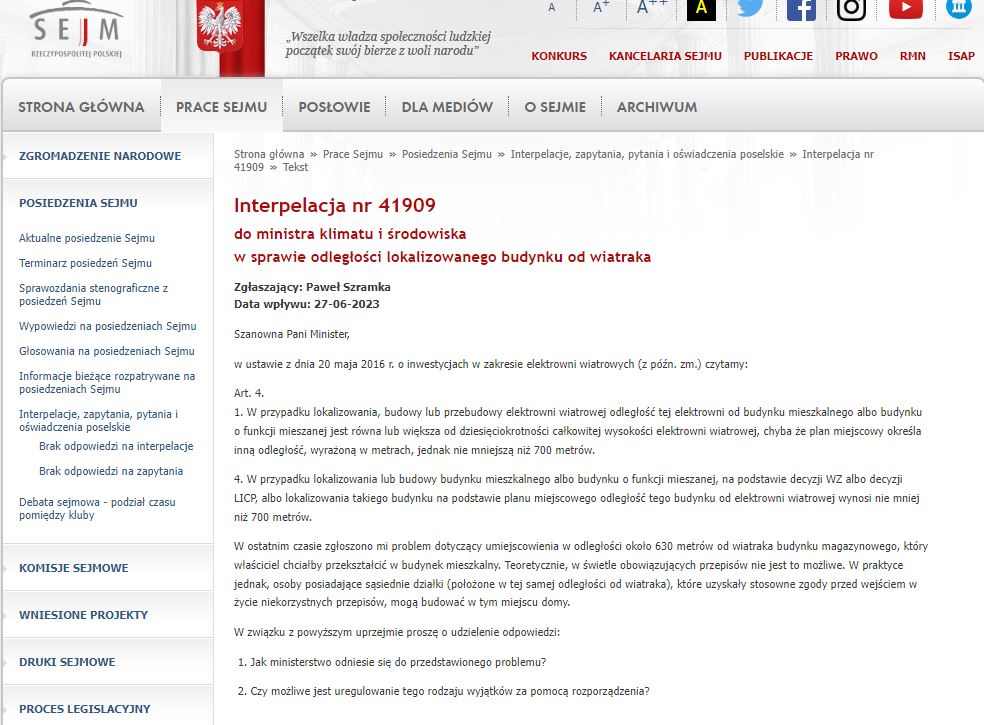This screenshot has width=984, height=725.
Task: Enable high-contrast mode (yellow A icon)
Action: [701, 8]
